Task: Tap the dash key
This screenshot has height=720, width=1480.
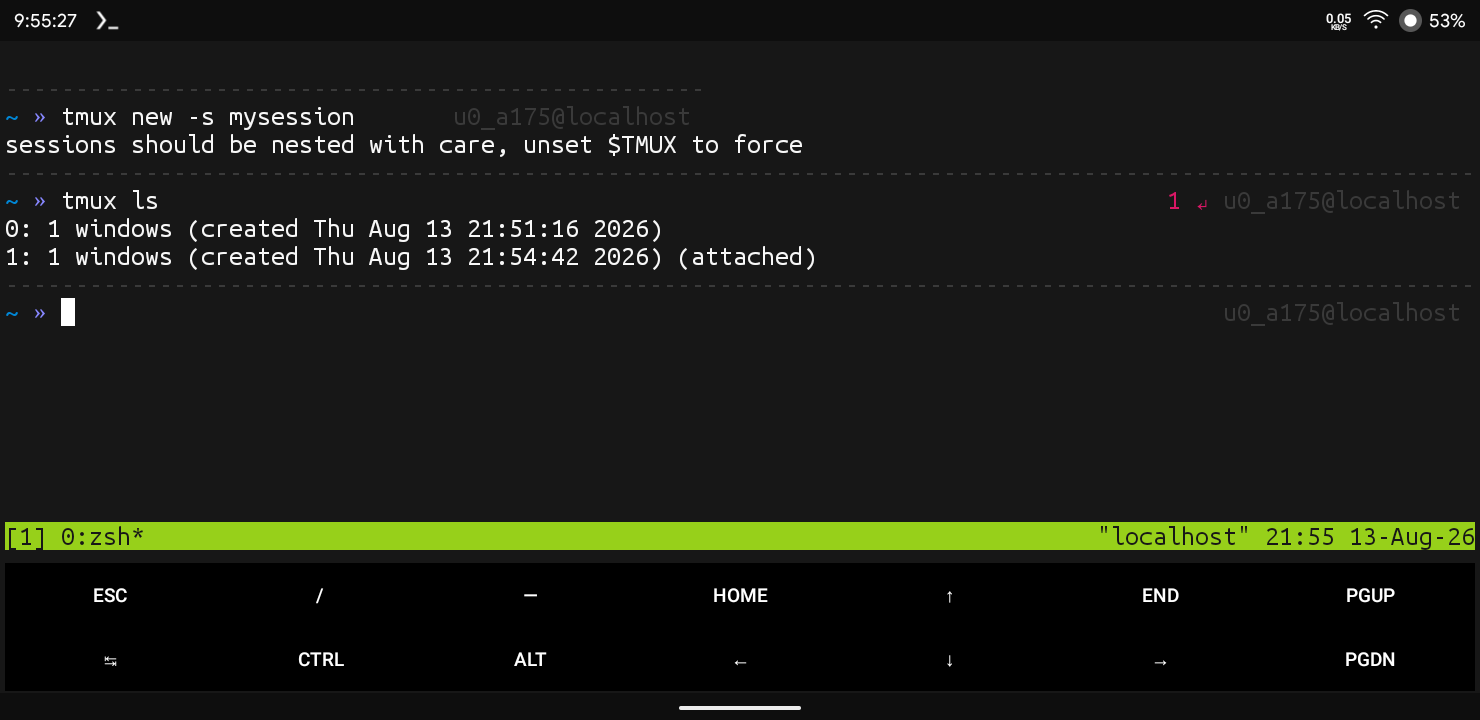Action: coord(530,595)
